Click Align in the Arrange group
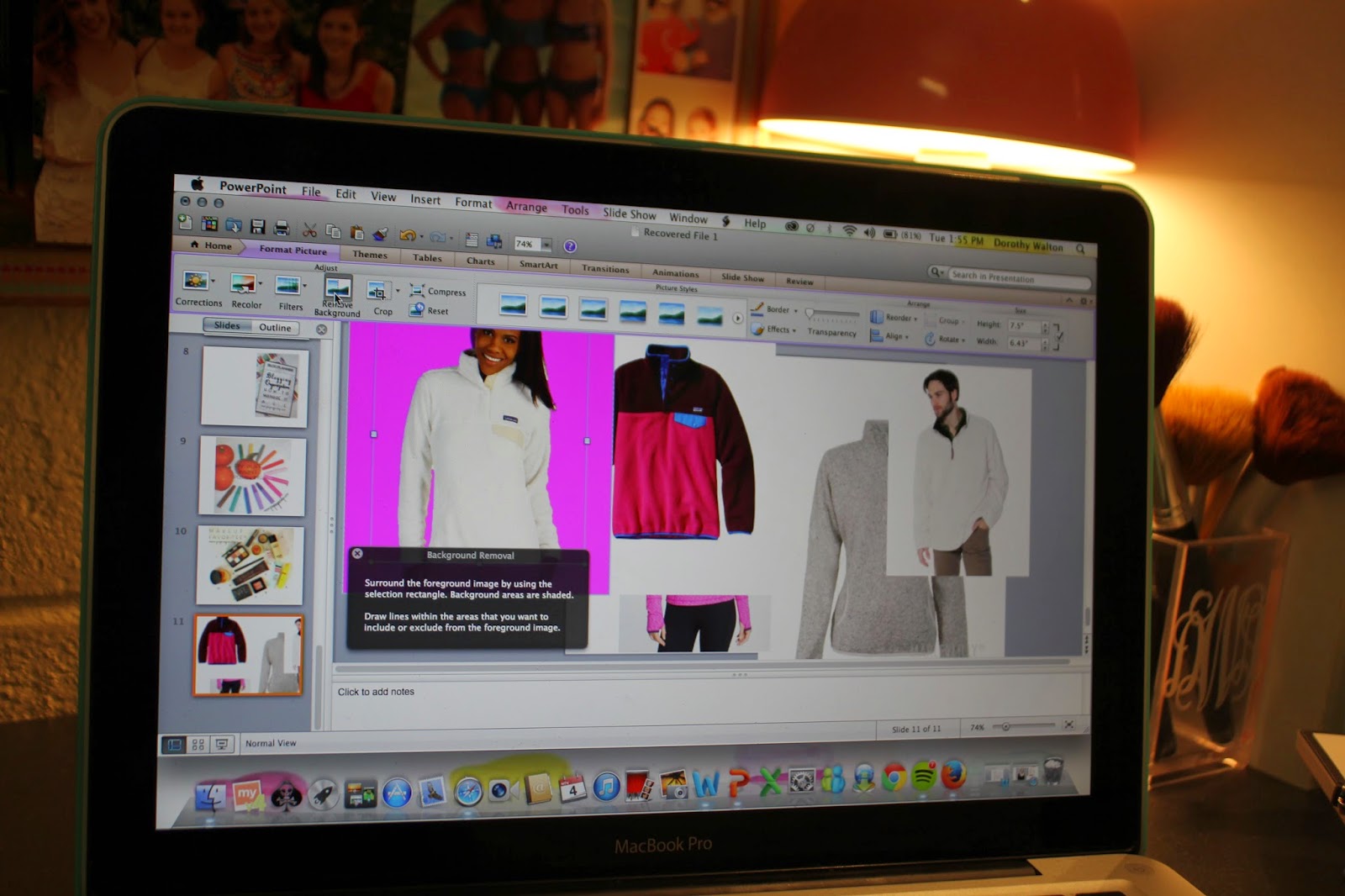The image size is (1345, 896). tap(893, 335)
